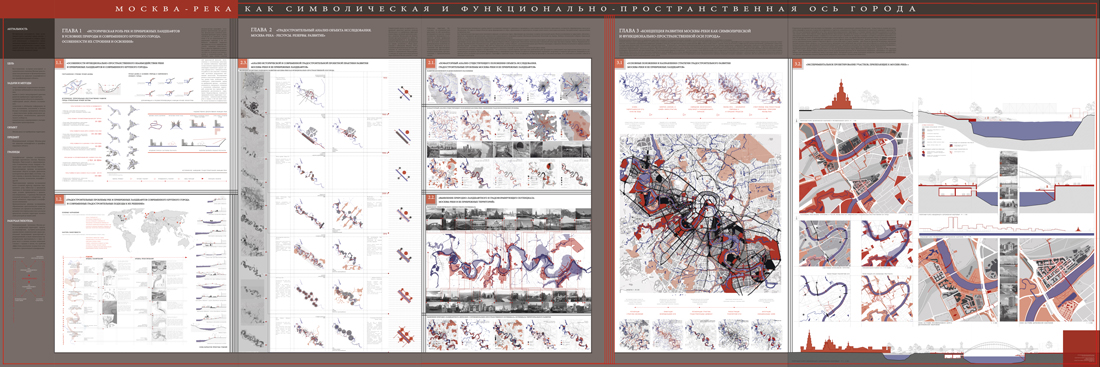Screen dimensions: 1100x367
Task: Click the ГЛАВА 1 chapter heading
Action: 72,32
